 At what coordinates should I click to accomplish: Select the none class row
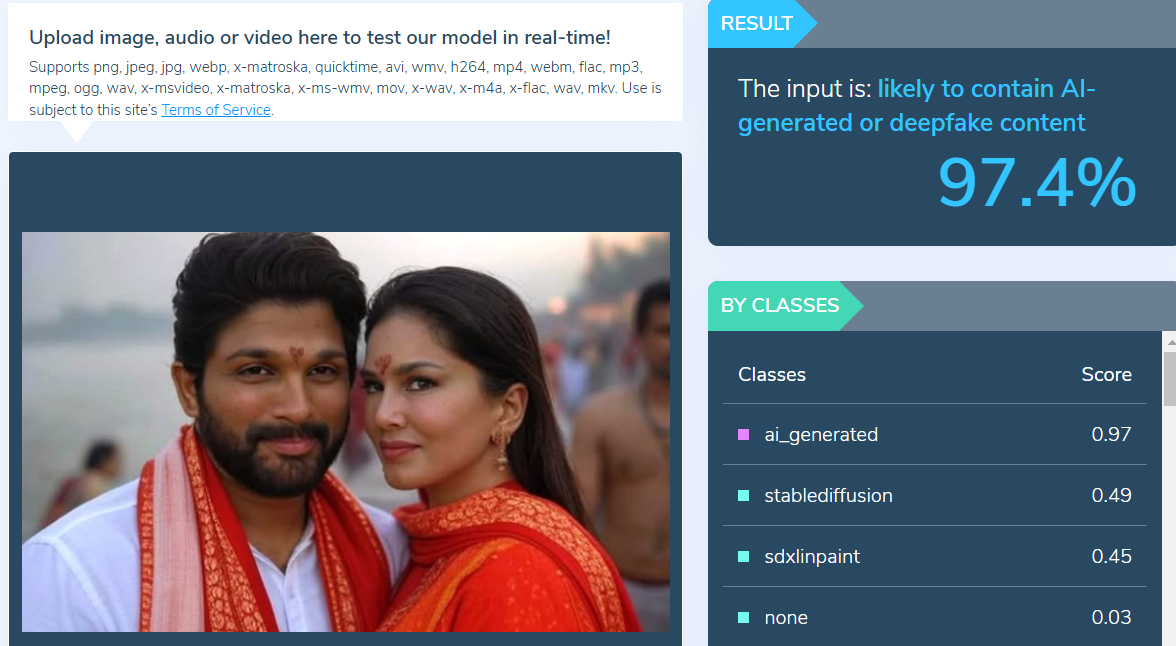934,617
